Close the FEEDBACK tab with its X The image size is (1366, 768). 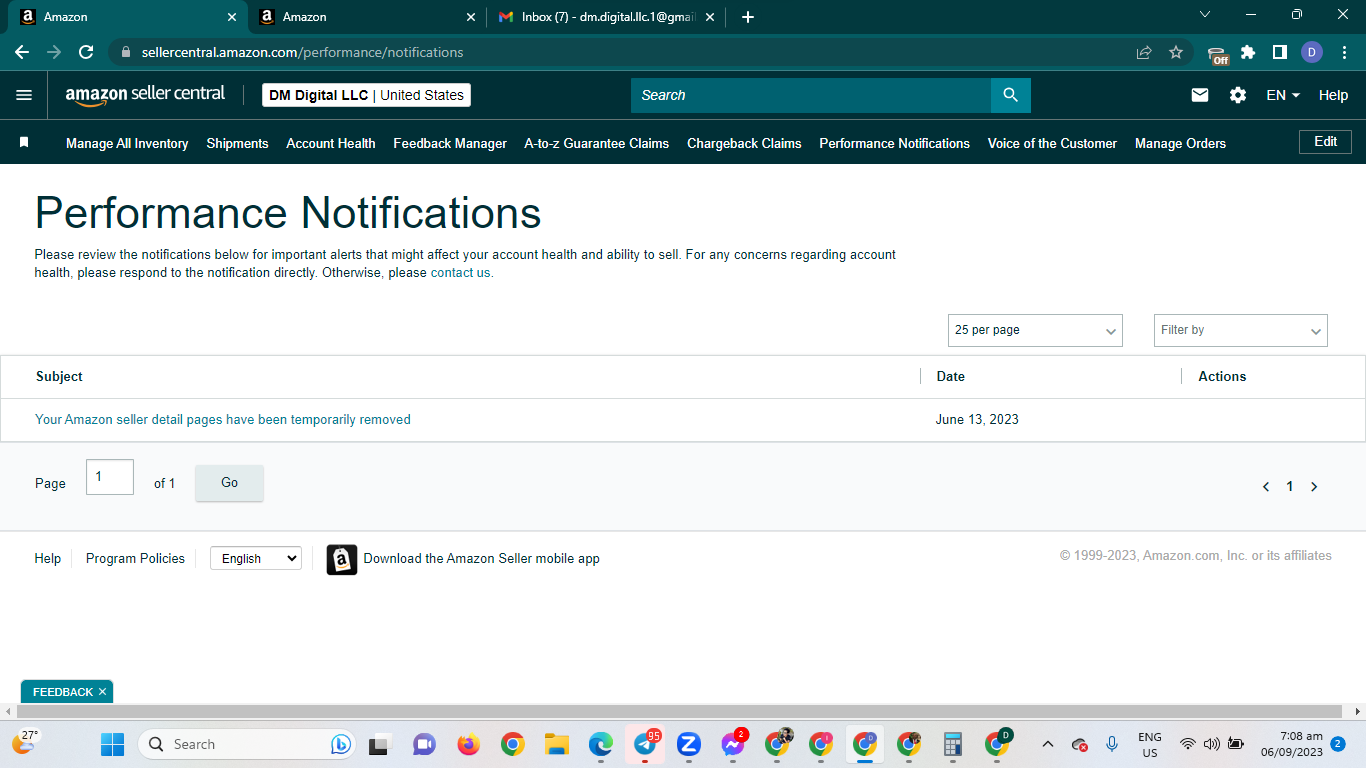(x=102, y=692)
